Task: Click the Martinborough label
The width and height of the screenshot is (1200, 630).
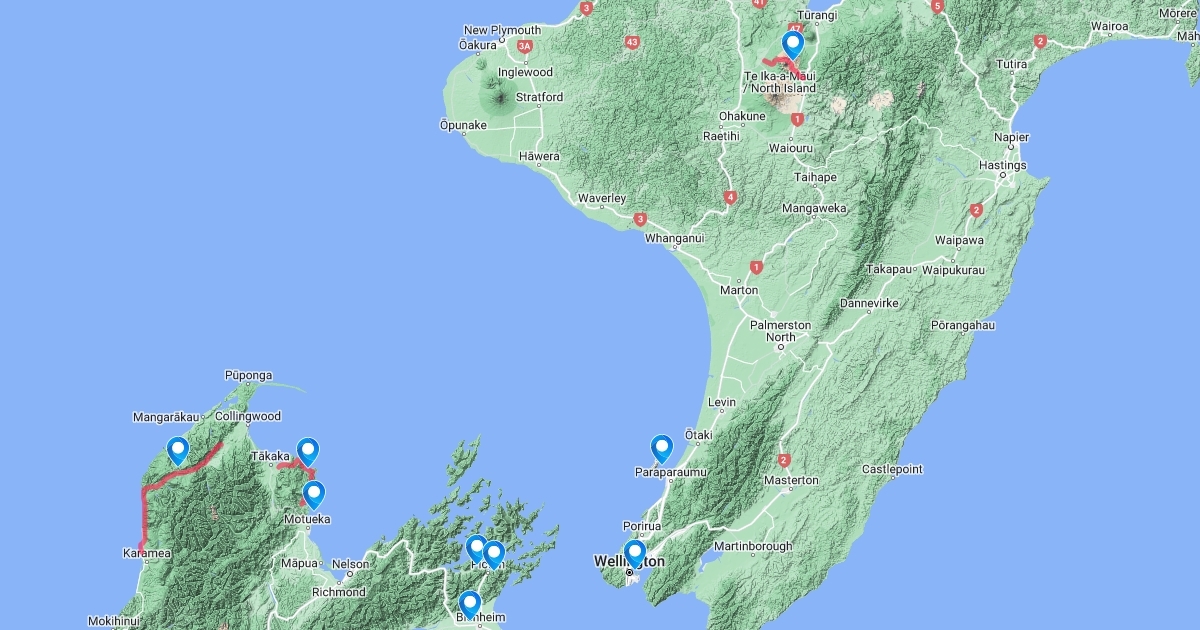Action: 752,547
